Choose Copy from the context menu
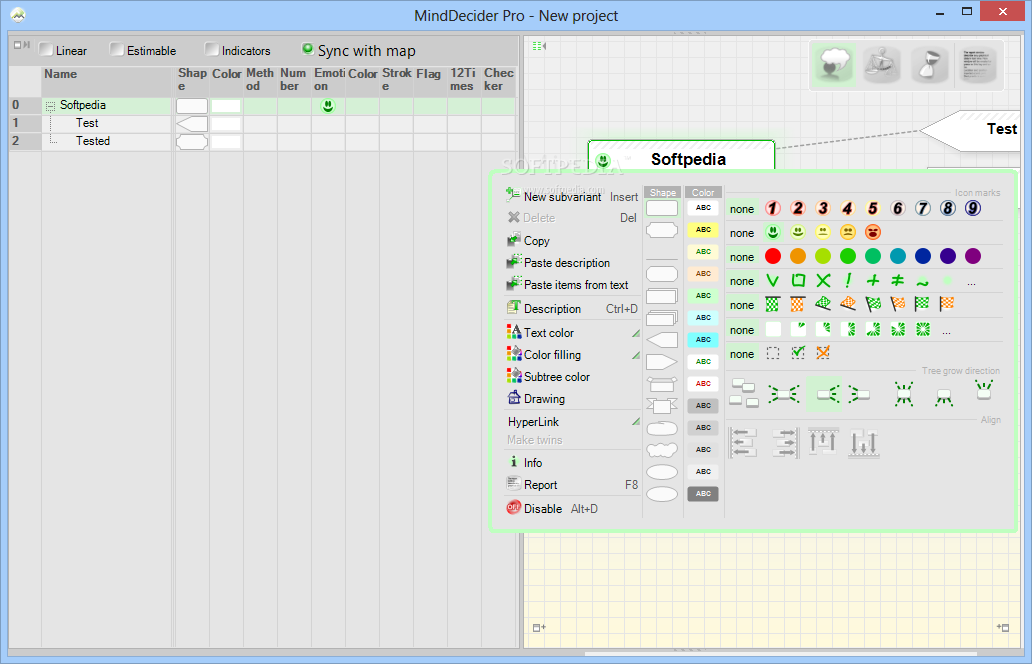Image resolution: width=1032 pixels, height=664 pixels. click(536, 241)
